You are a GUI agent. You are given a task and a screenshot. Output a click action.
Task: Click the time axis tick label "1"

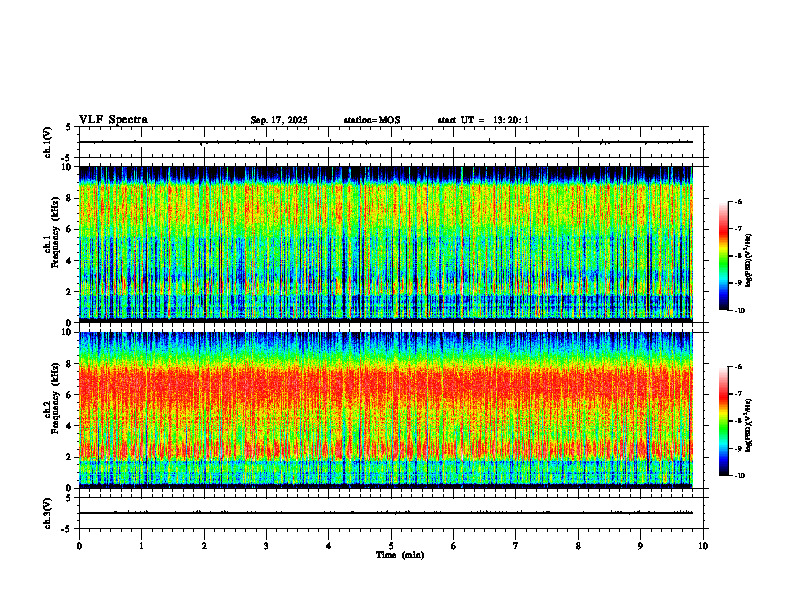click(x=141, y=546)
